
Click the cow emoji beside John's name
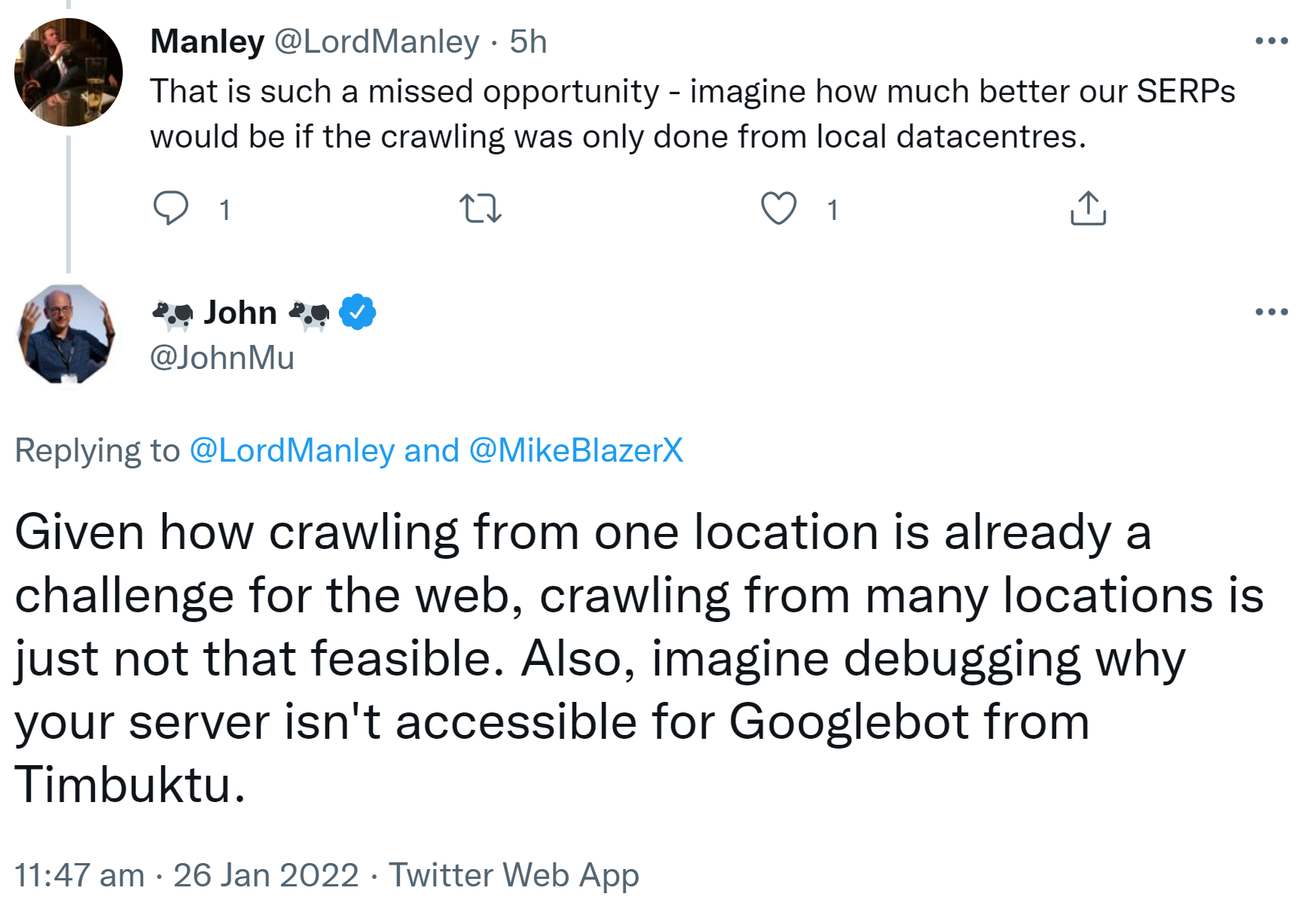(x=173, y=313)
